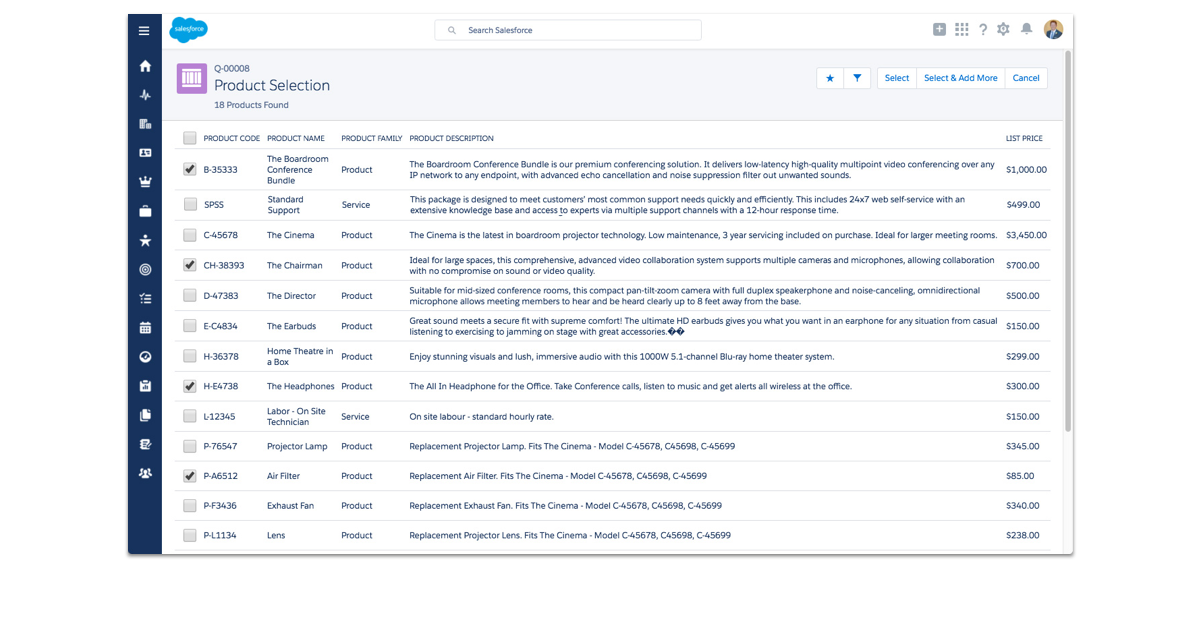This screenshot has width=1200, height=640.
Task: Click the Product Description column header
Action: (x=452, y=138)
